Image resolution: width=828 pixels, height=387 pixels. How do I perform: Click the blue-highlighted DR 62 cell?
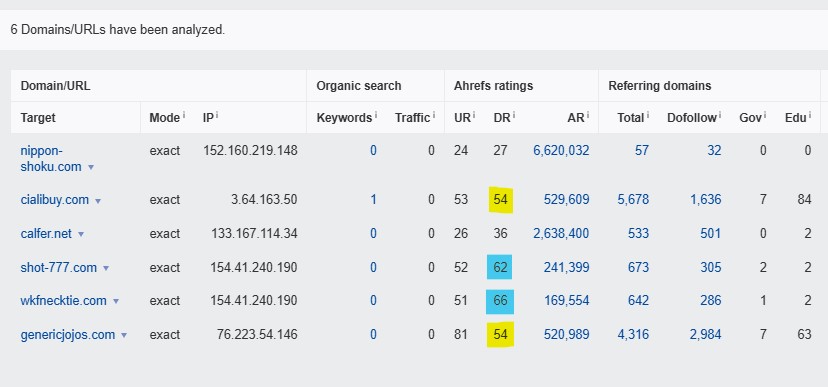(500, 267)
